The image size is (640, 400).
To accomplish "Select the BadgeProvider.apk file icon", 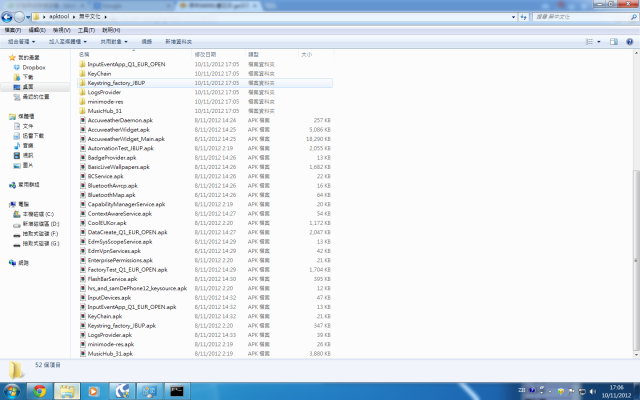I will [83, 158].
